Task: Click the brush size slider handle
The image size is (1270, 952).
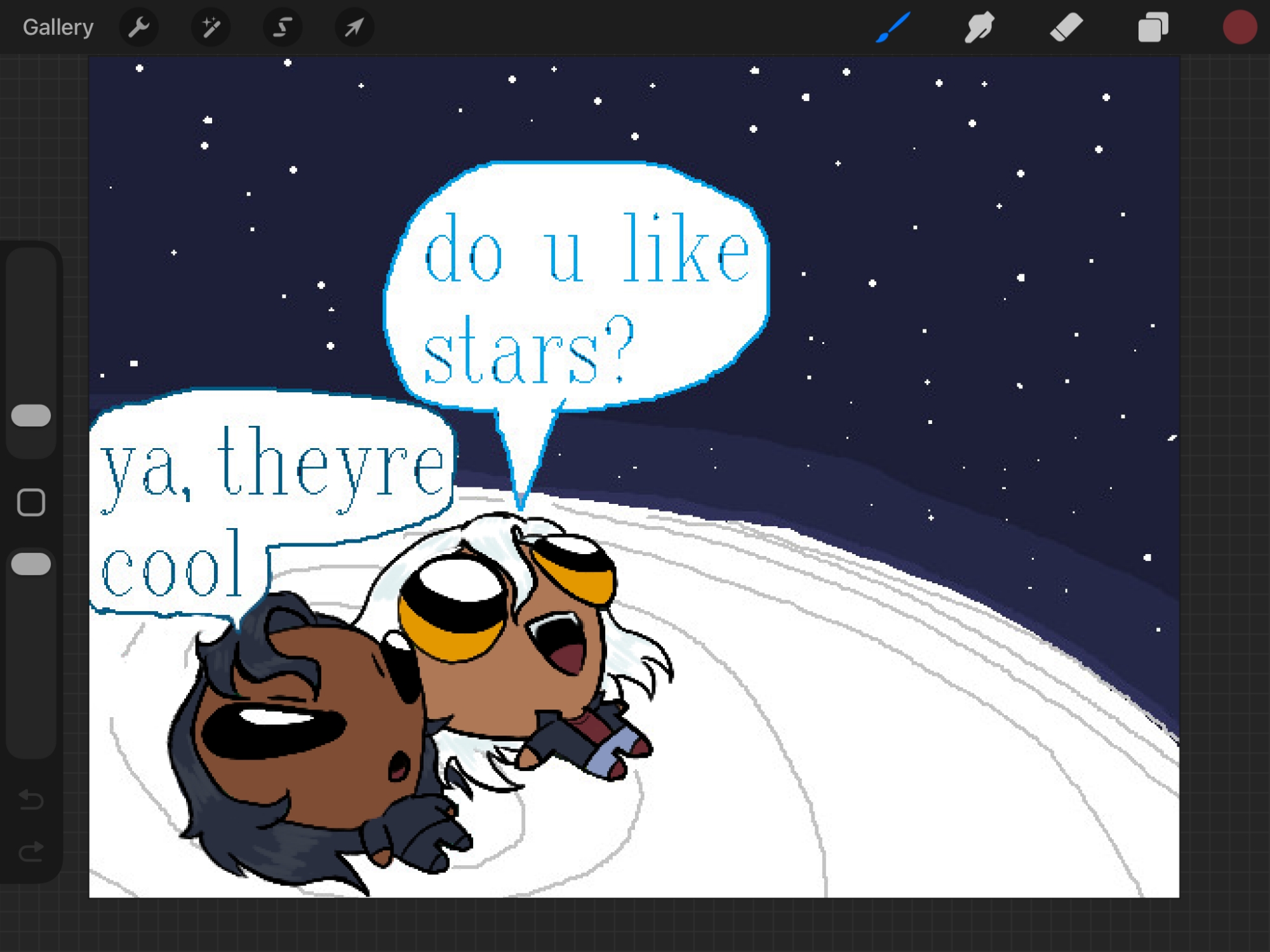Action: click(31, 415)
